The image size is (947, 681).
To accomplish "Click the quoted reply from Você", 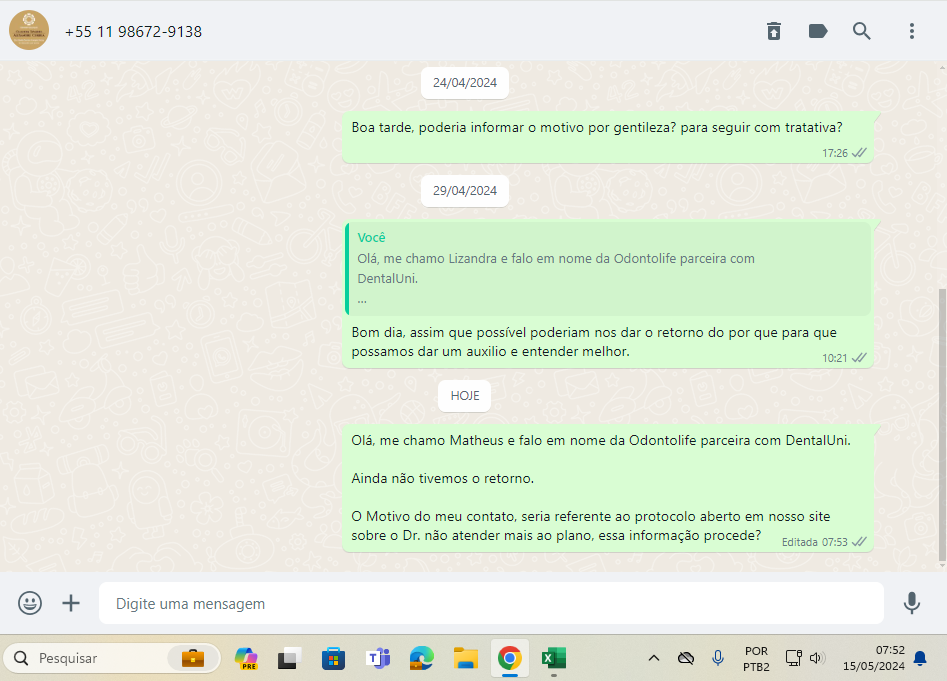I will pyautogui.click(x=608, y=269).
